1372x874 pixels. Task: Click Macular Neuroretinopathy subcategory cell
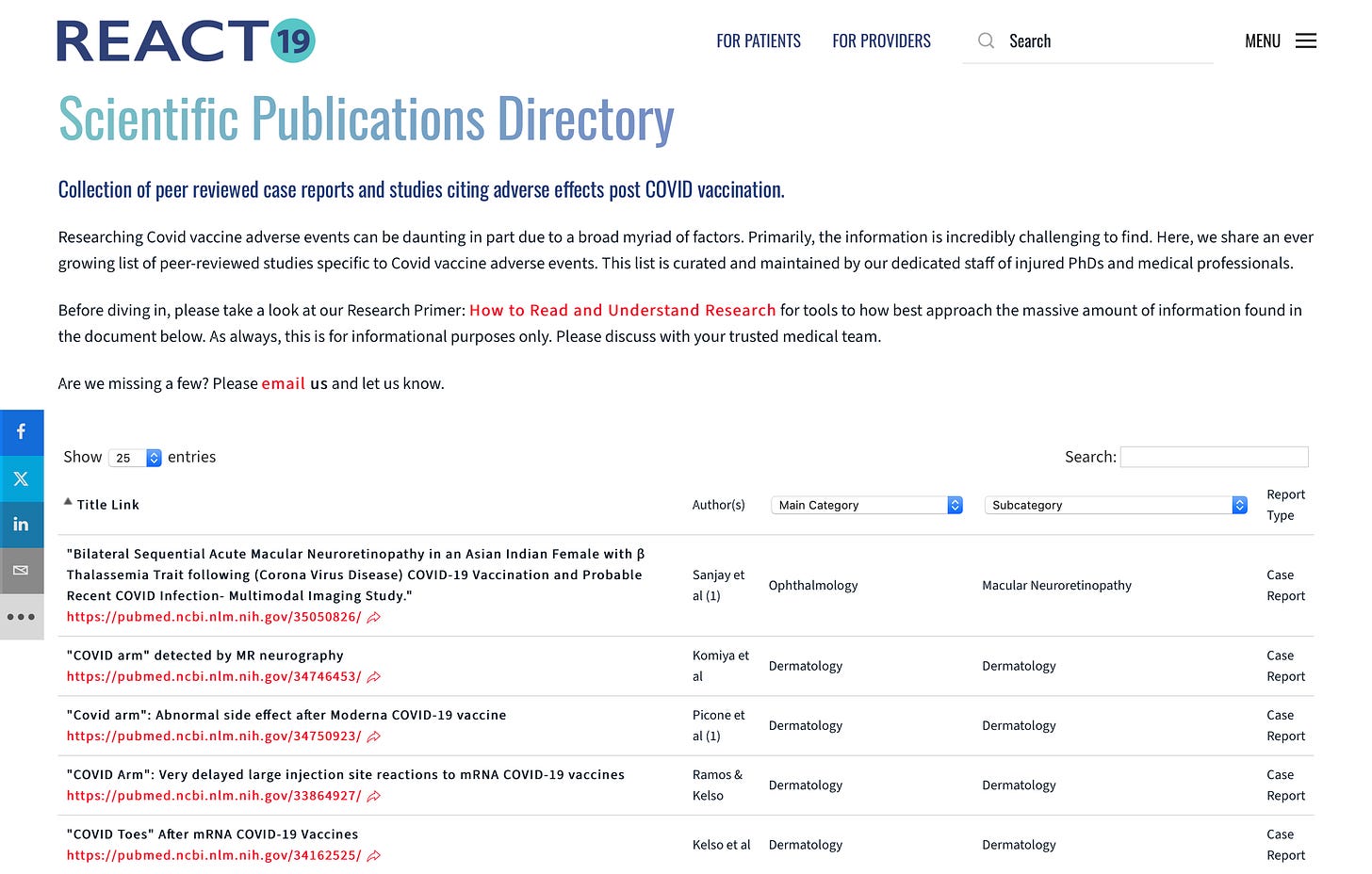[x=1056, y=585]
